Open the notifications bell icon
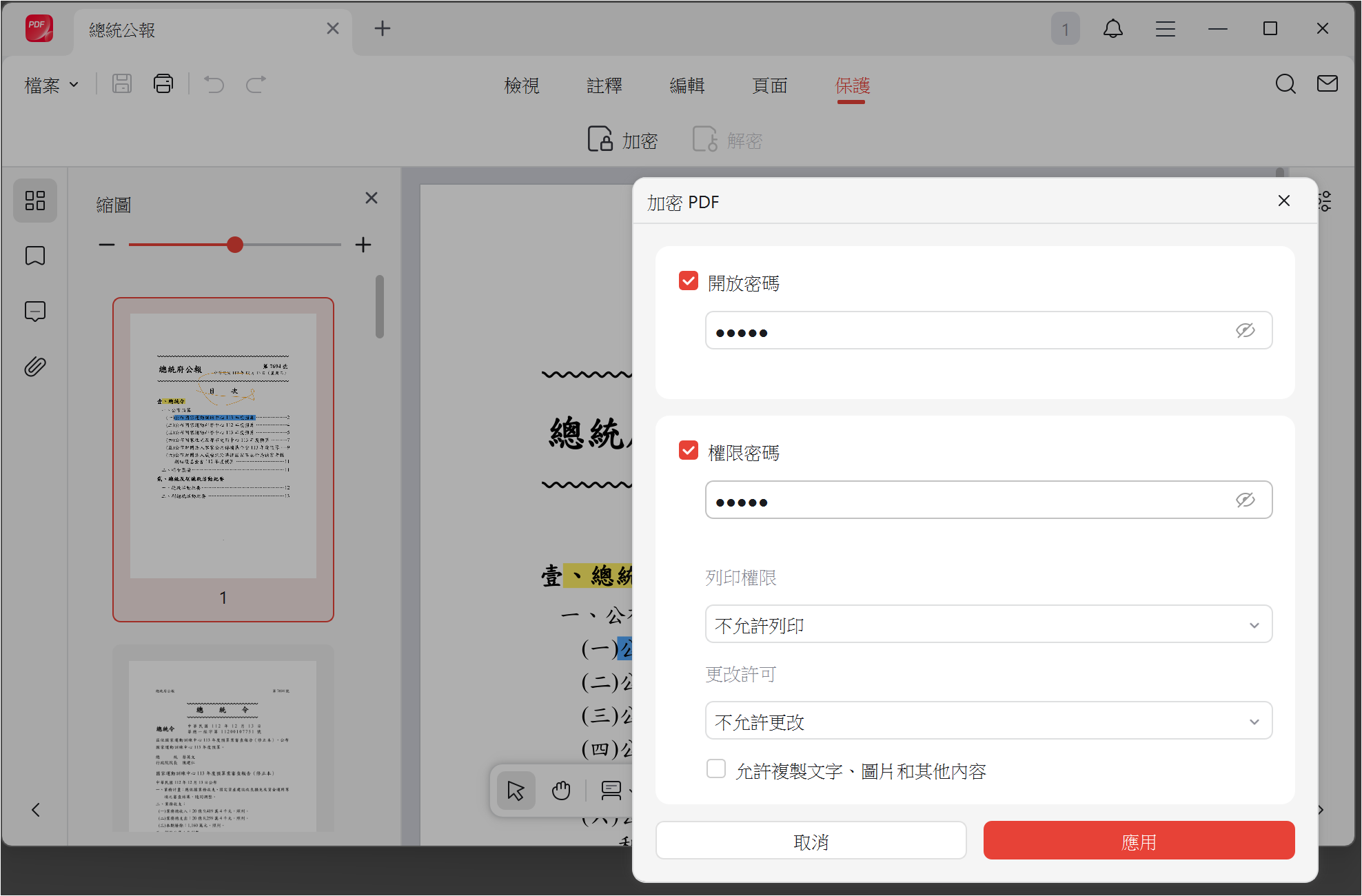Image resolution: width=1362 pixels, height=896 pixels. (1112, 29)
